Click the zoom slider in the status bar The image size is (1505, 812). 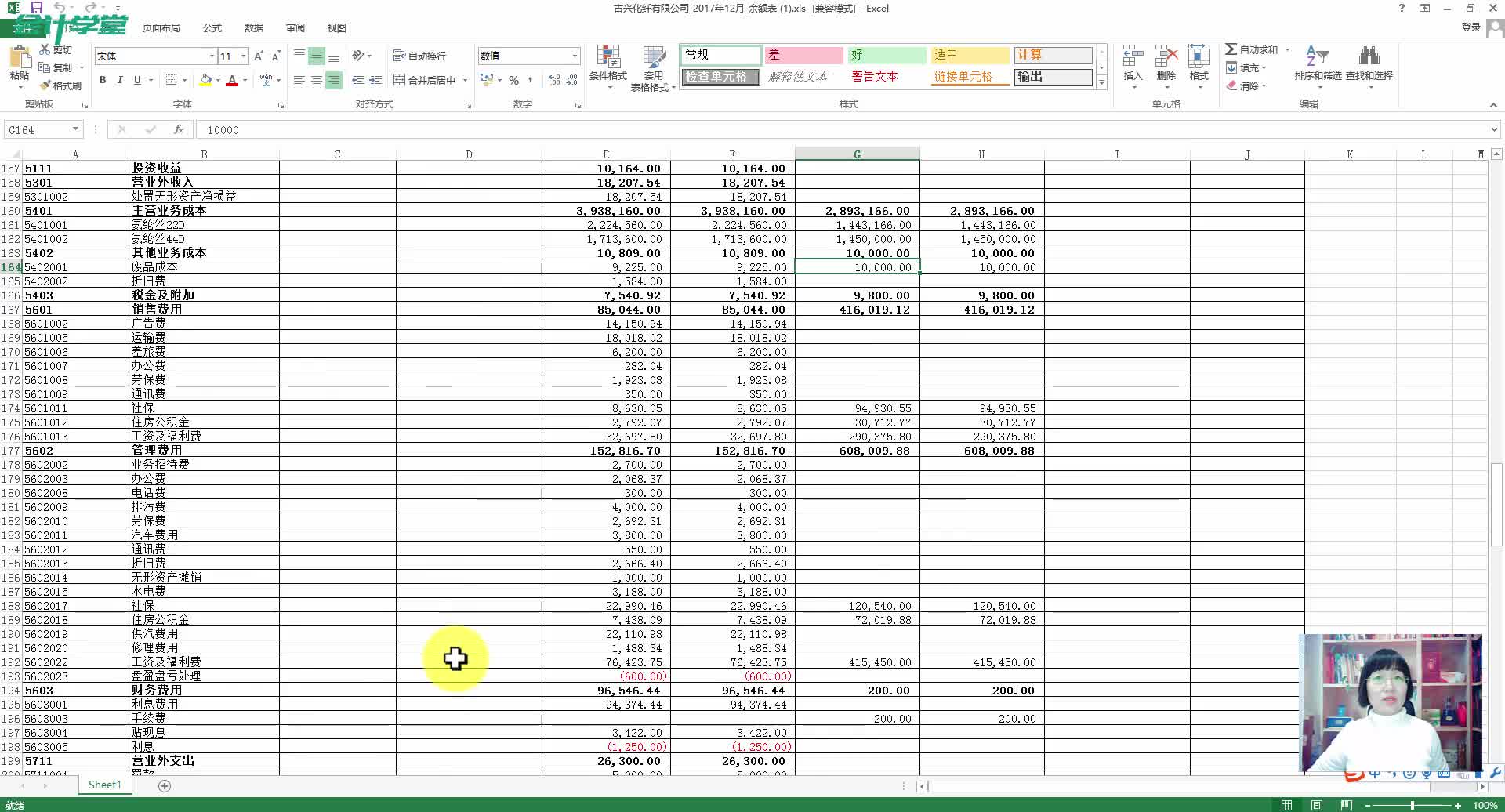(x=1412, y=805)
